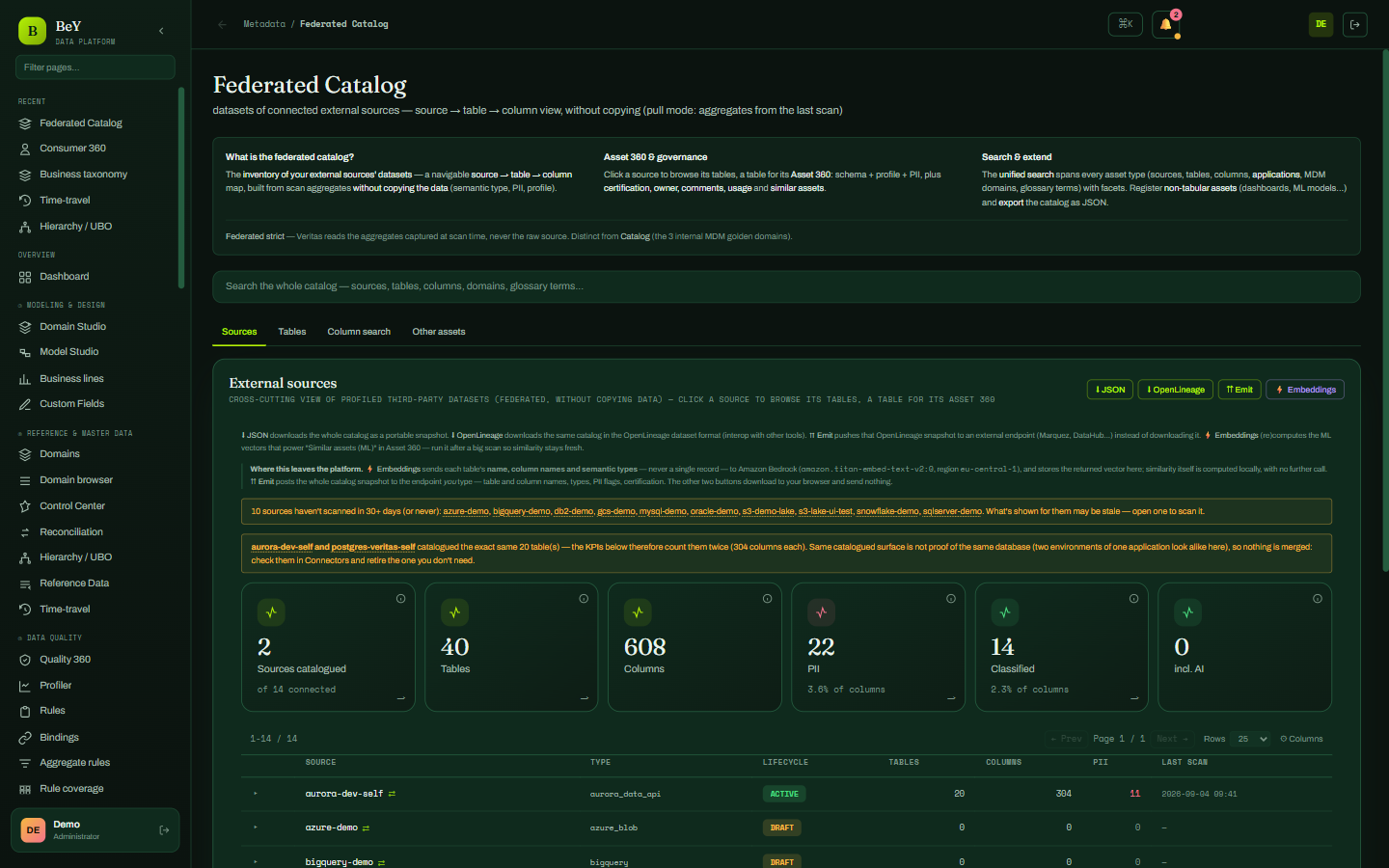Click the lineage icon next to azure-demo

click(366, 827)
